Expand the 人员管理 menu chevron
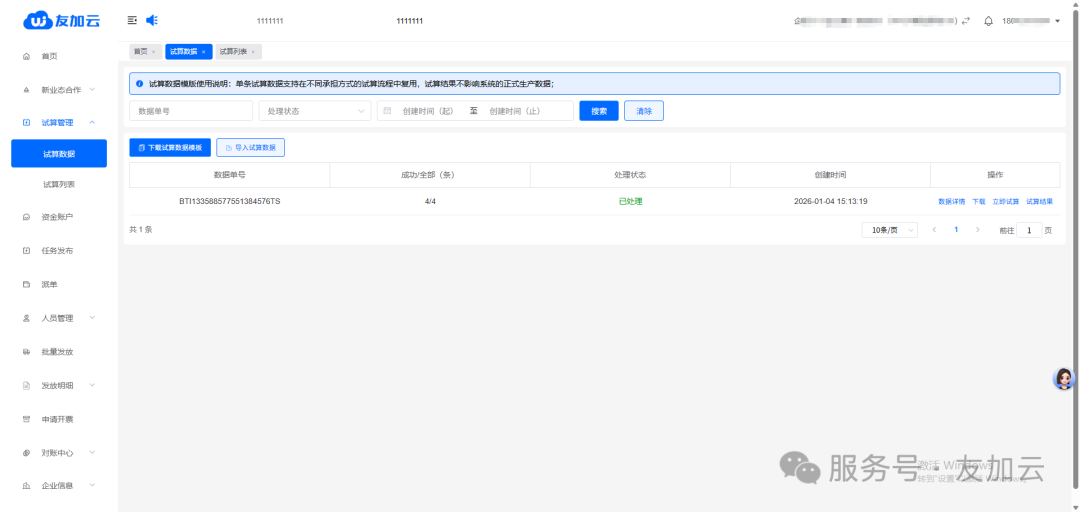1080x512 pixels. (x=92, y=318)
